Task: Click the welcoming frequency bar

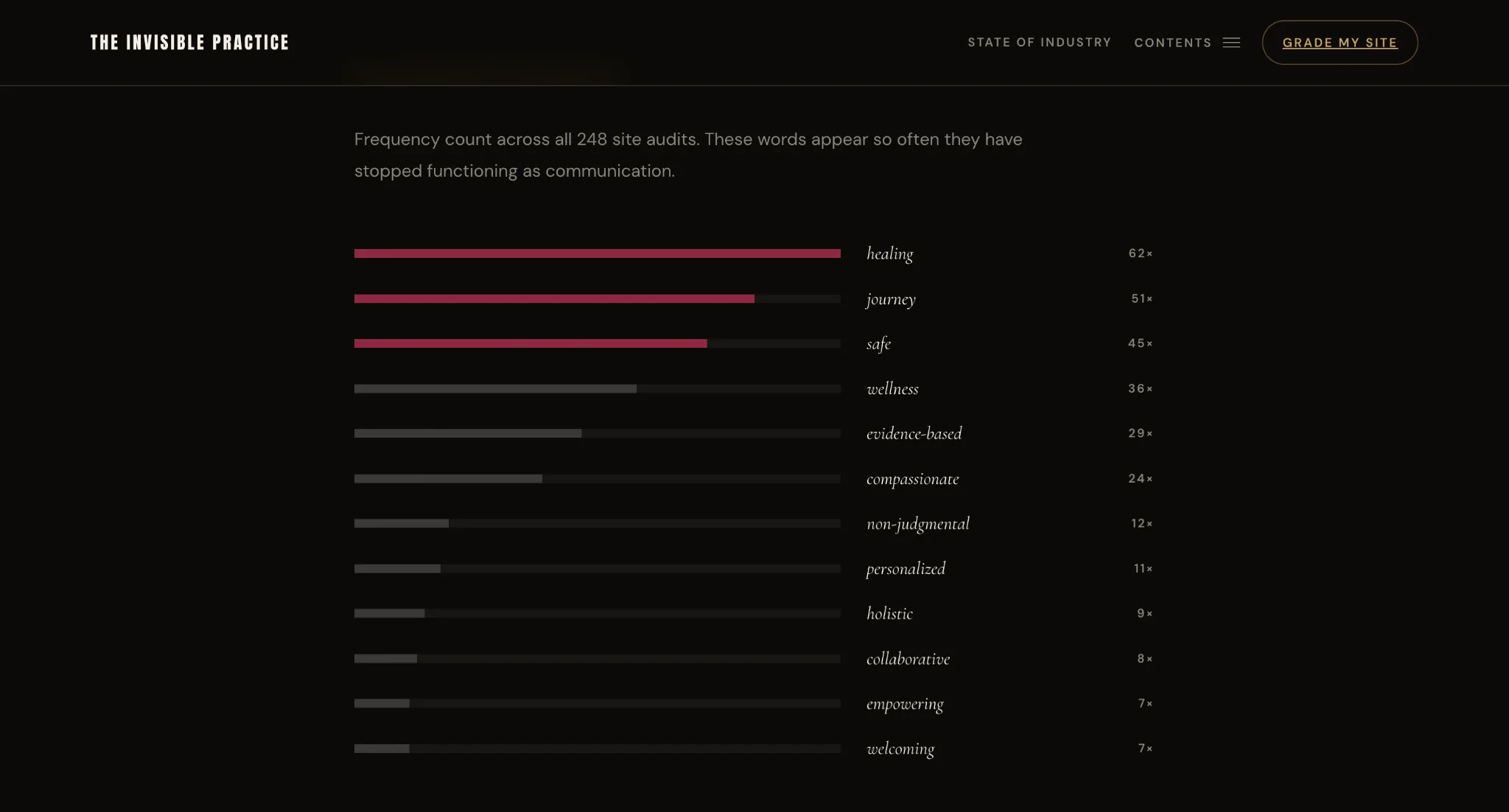Action: (597, 749)
